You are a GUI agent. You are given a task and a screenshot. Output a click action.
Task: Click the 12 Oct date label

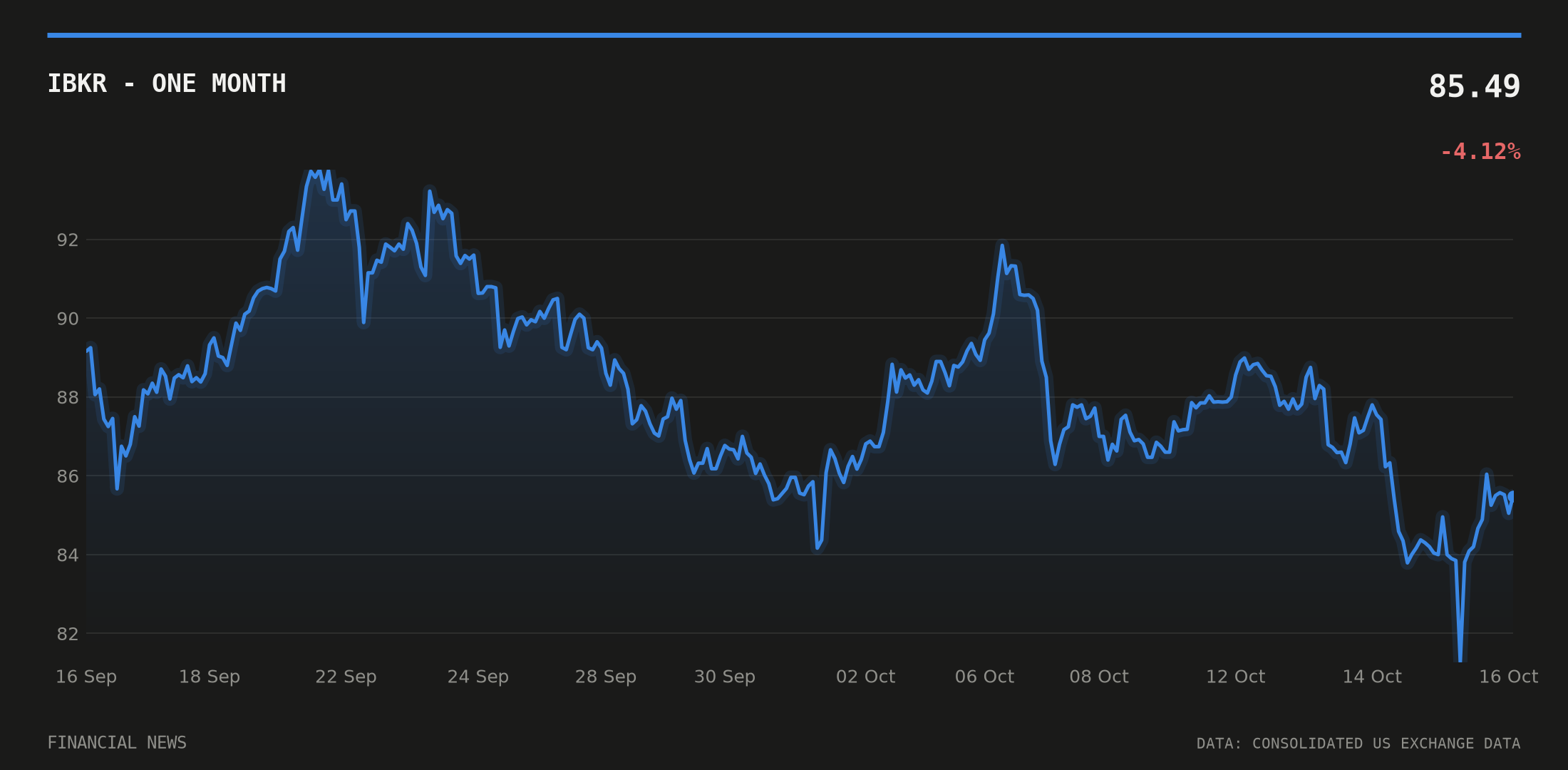(1235, 677)
